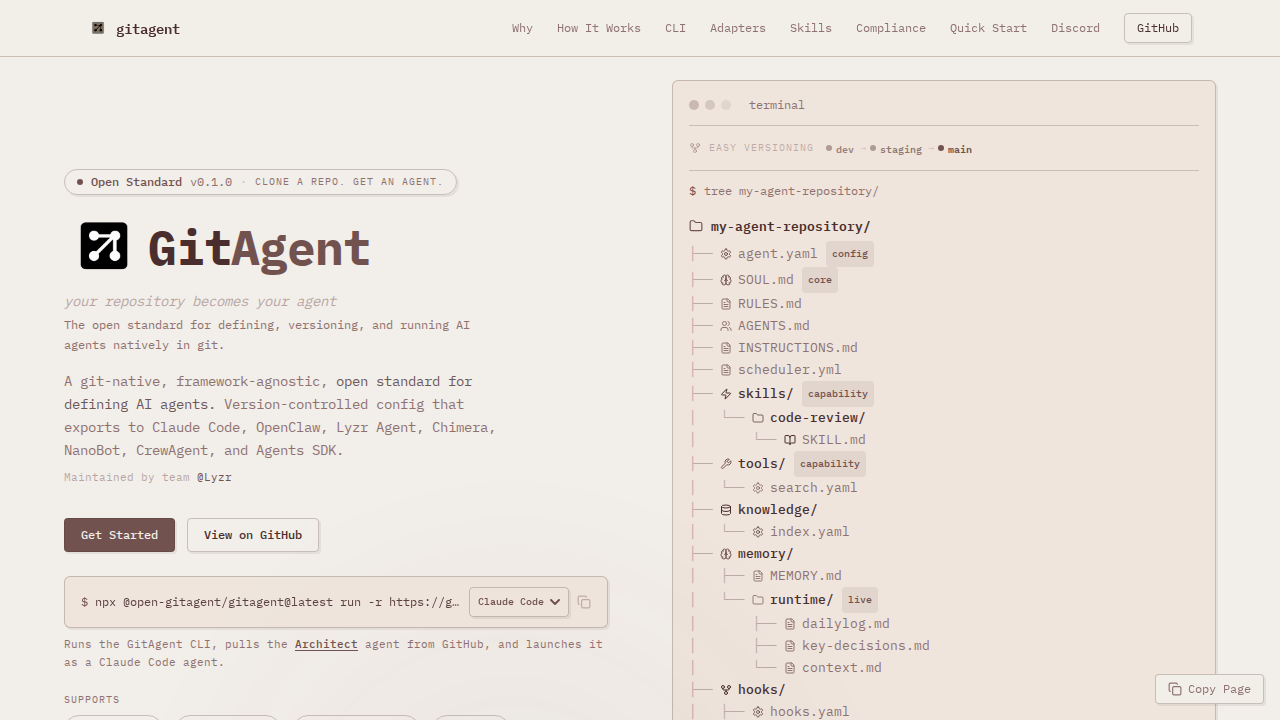Open the Claude Code dropdown

[518, 602]
